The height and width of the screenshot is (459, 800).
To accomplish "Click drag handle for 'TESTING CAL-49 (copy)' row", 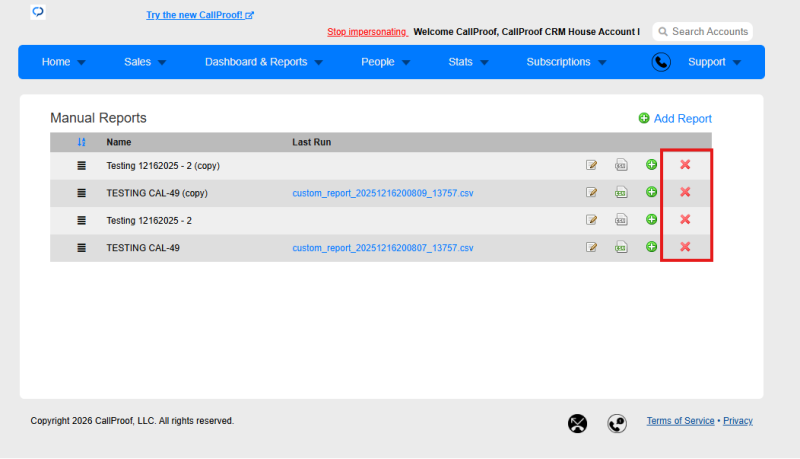I will coord(81,193).
